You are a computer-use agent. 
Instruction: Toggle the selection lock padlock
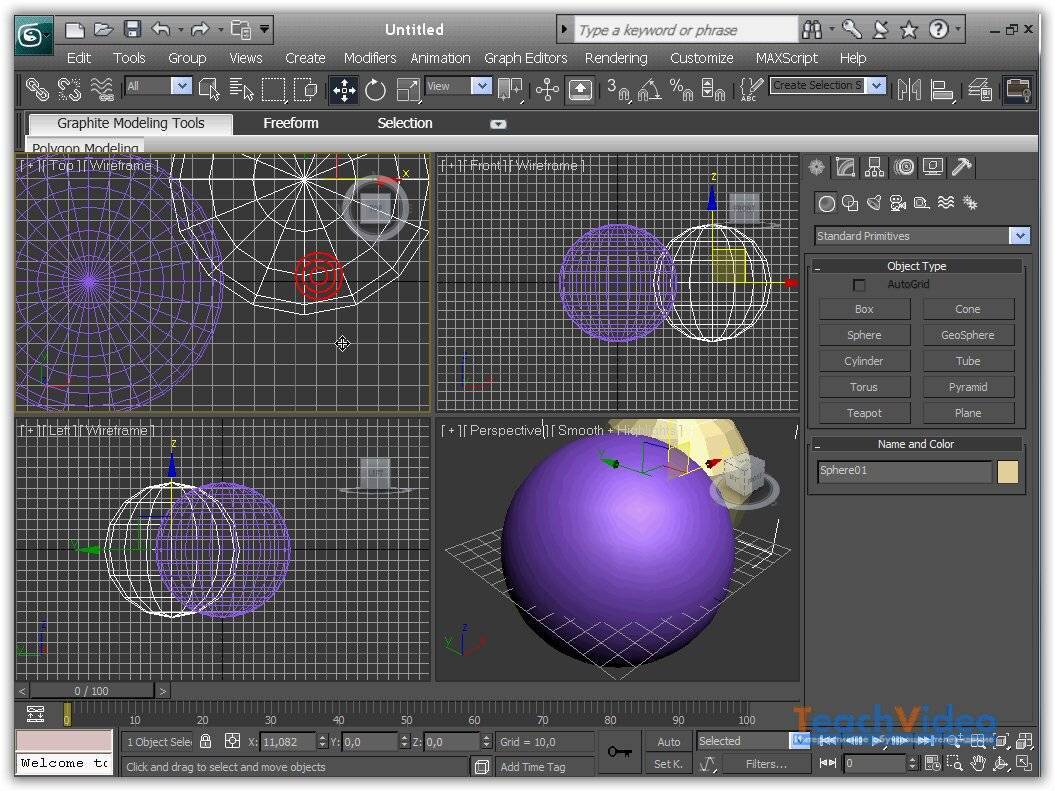tap(206, 742)
